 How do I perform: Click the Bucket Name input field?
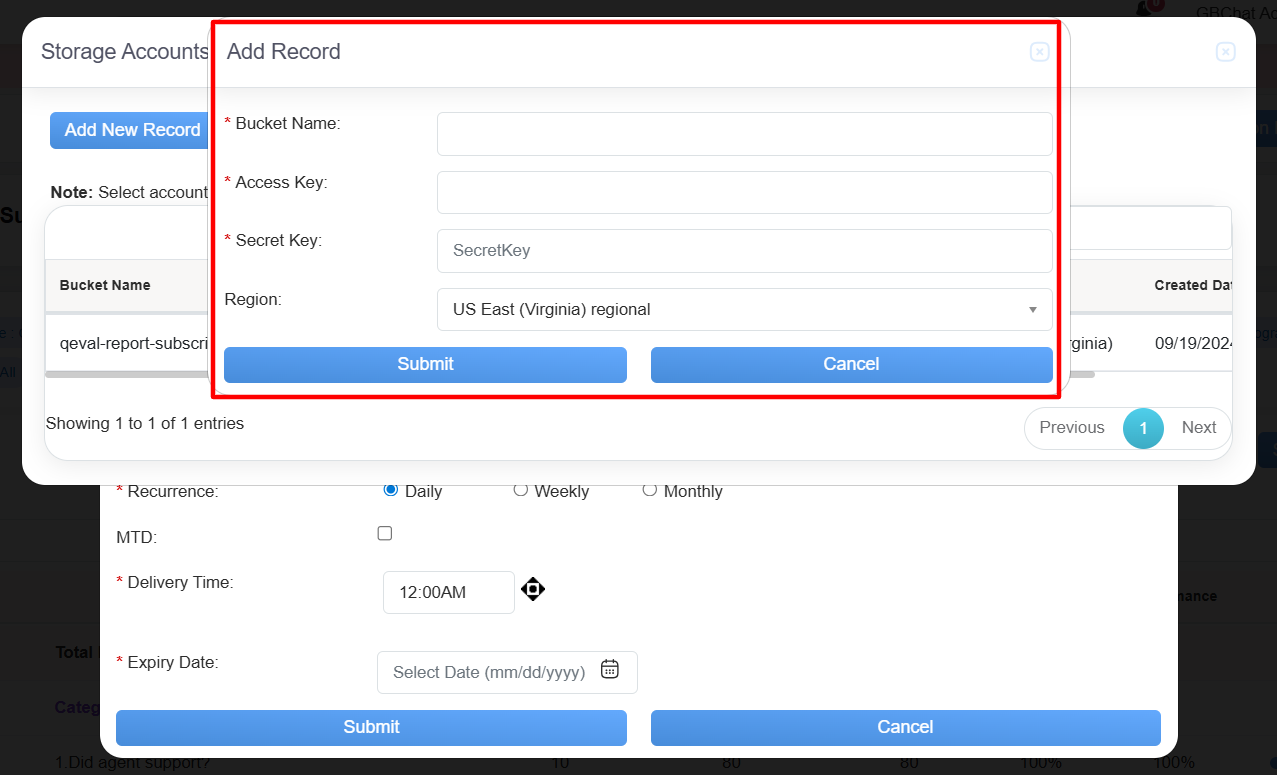point(744,134)
